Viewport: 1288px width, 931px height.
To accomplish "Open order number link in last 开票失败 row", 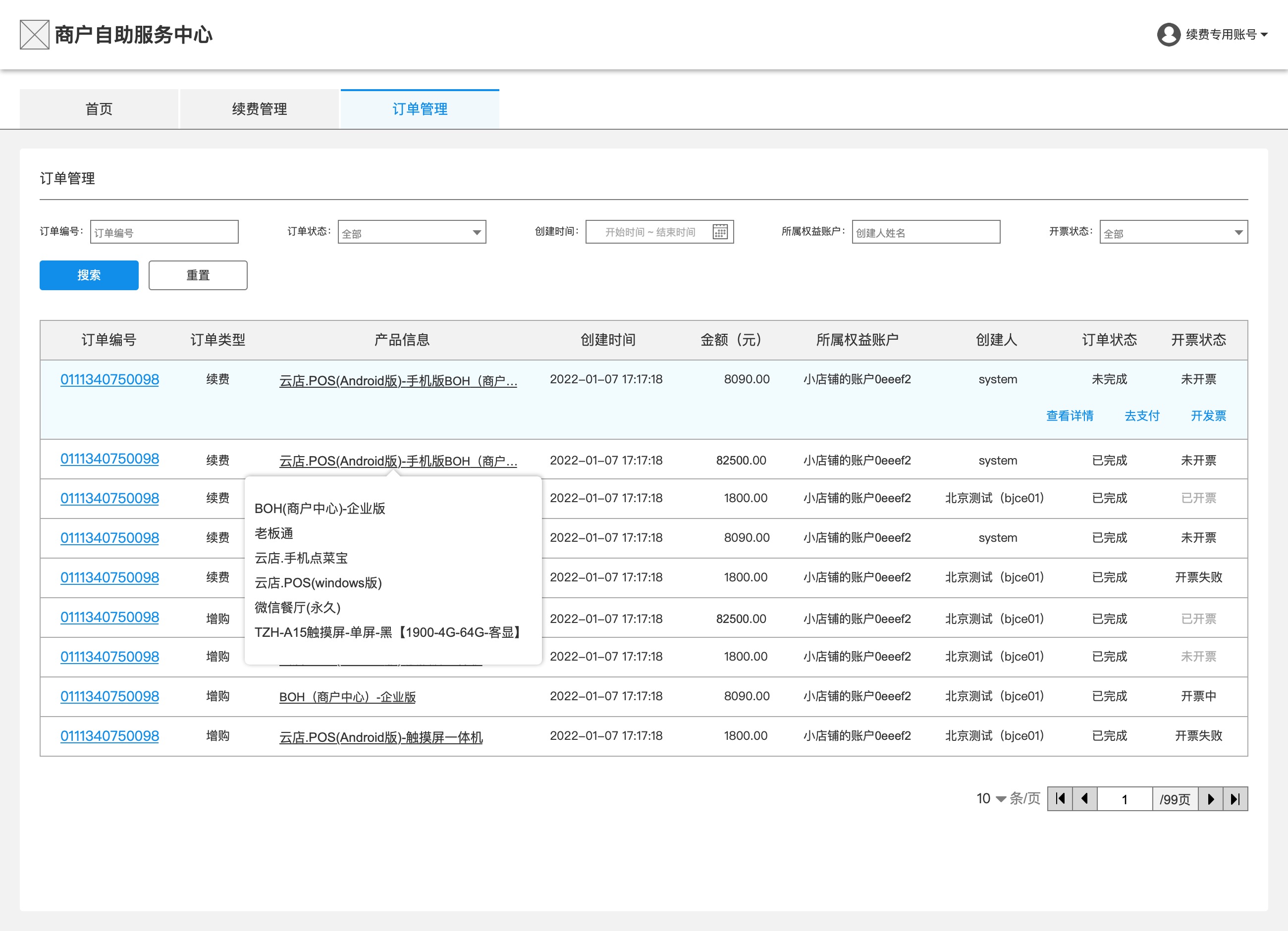I will coord(109,736).
